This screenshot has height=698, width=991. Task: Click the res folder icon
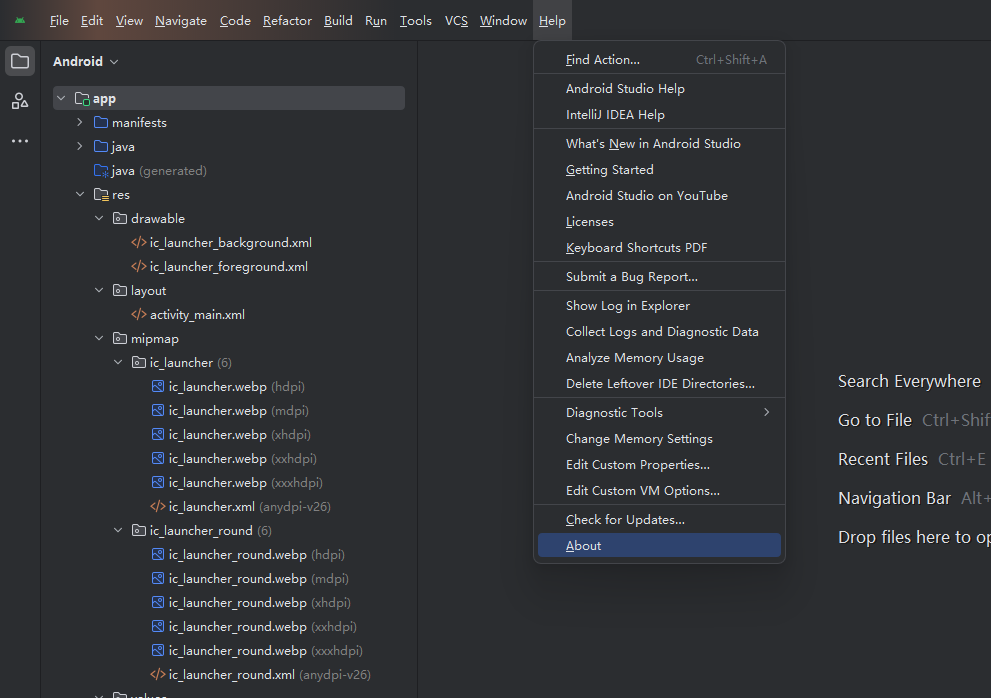click(x=101, y=195)
